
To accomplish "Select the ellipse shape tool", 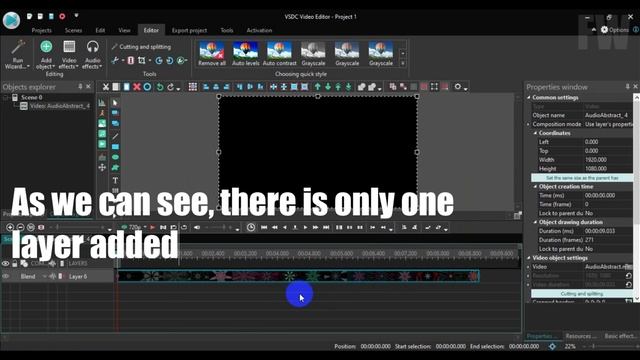I will point(115,157).
